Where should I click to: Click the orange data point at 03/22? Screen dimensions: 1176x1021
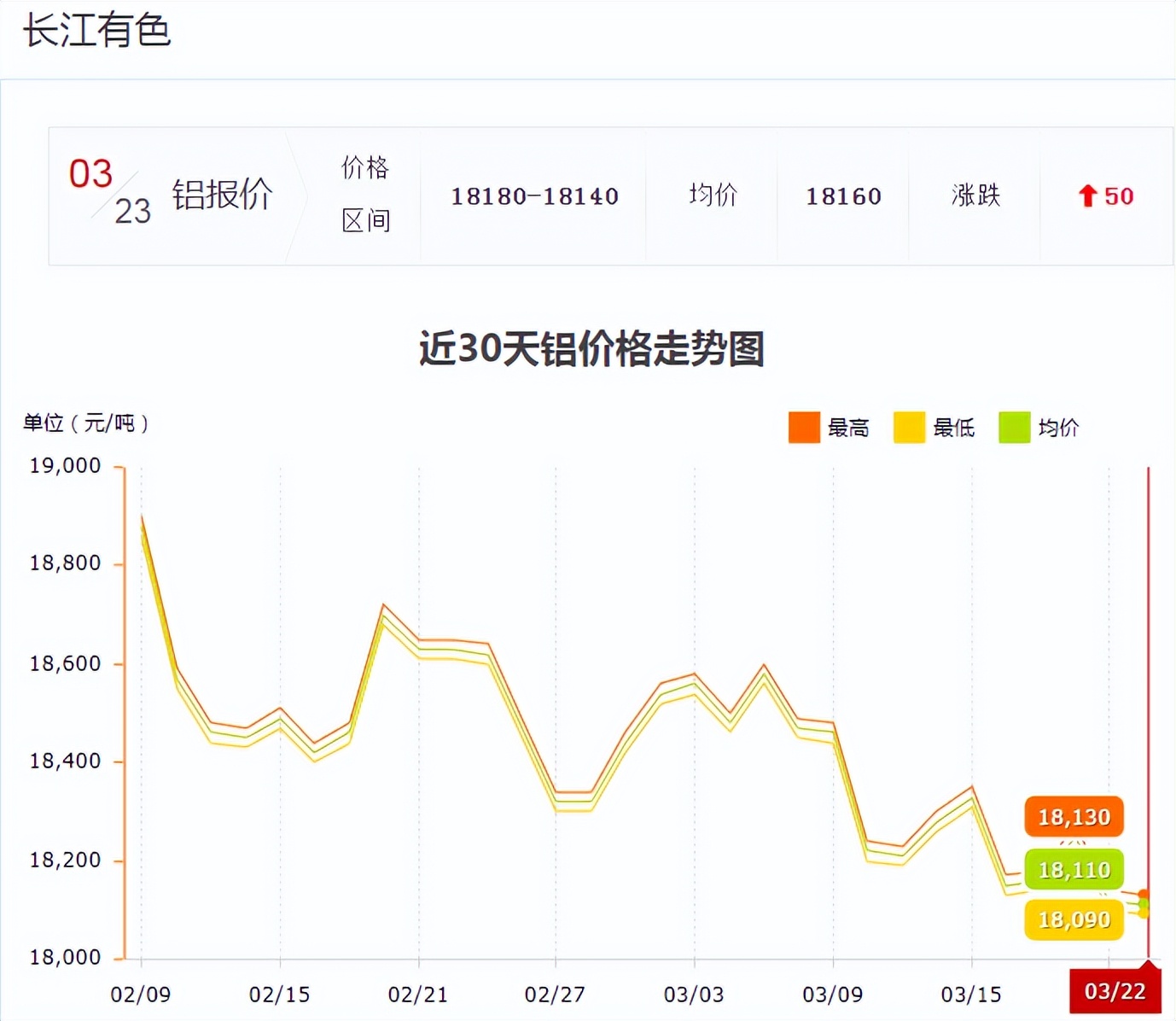click(x=1144, y=895)
